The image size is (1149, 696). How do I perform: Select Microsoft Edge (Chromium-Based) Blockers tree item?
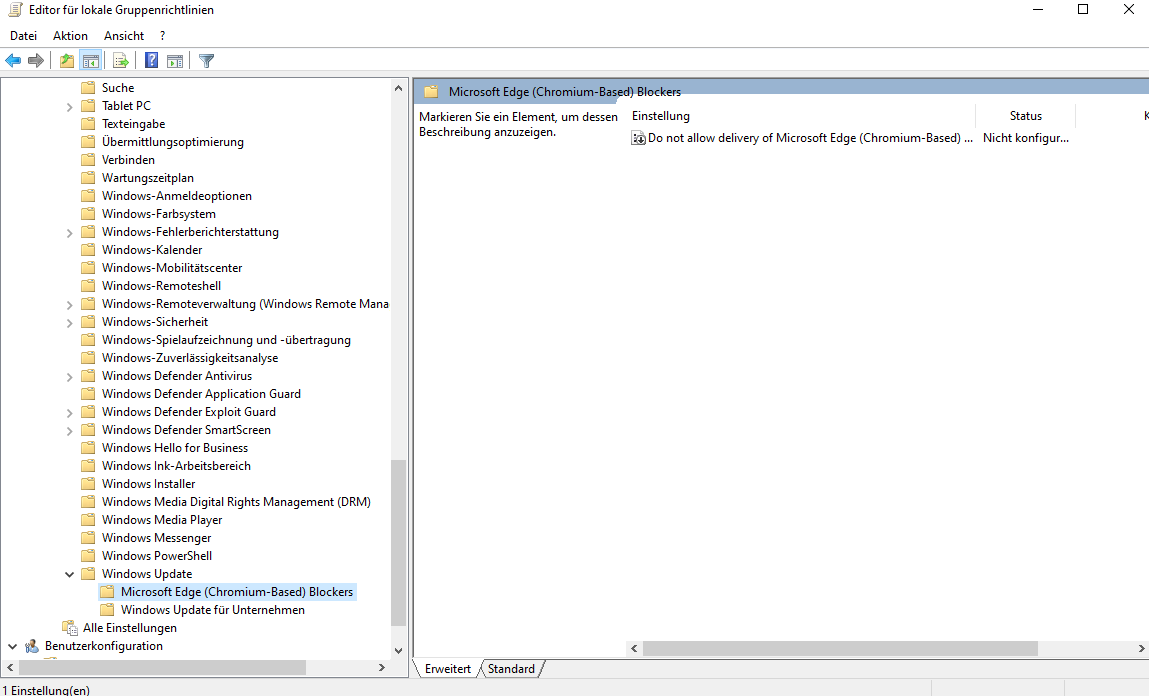[x=237, y=592]
